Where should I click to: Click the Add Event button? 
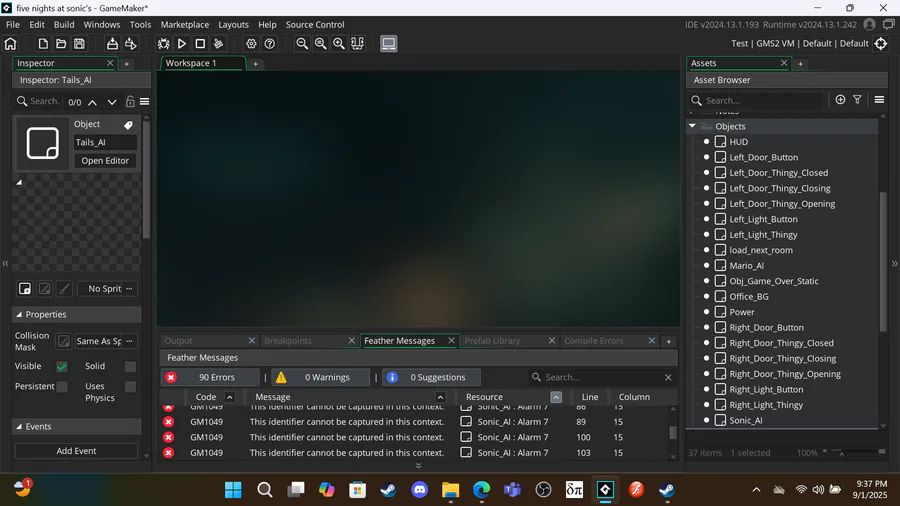76,451
